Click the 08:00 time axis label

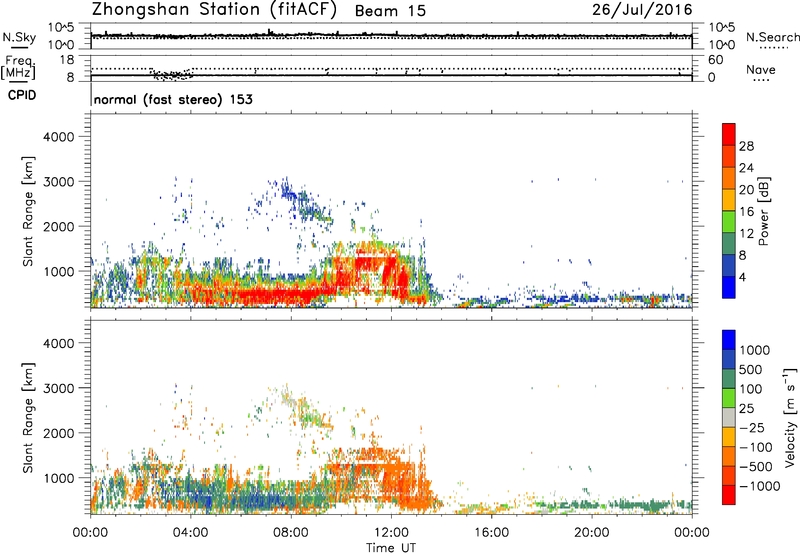[291, 533]
